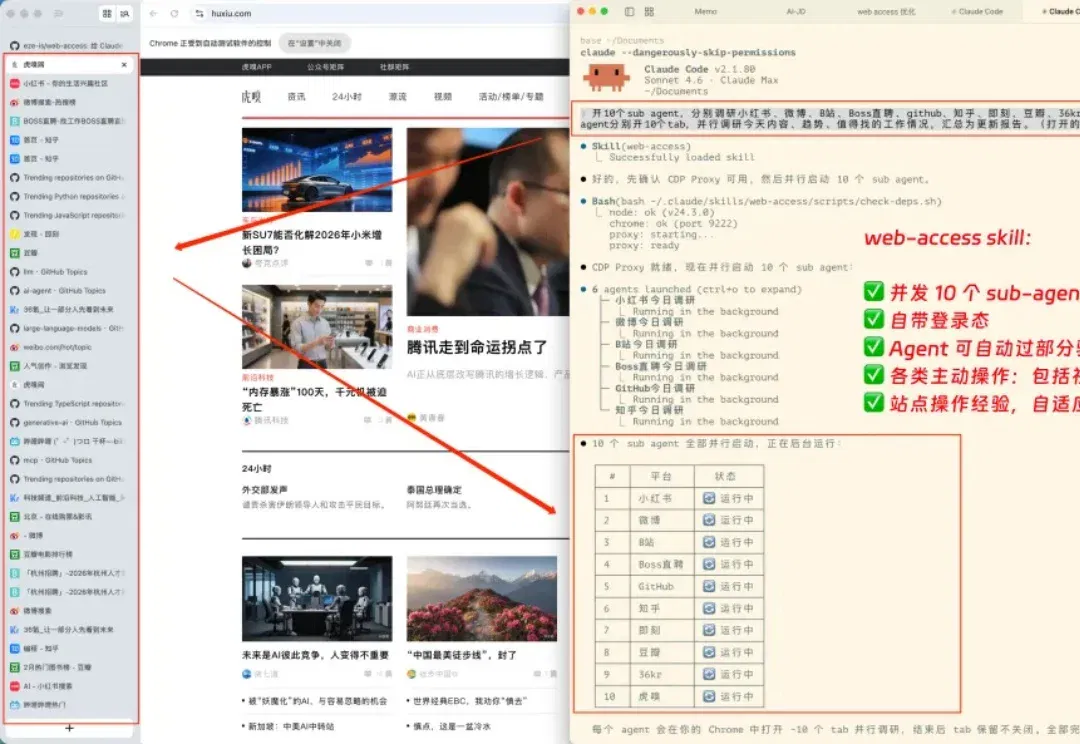The width and height of the screenshot is (1080, 744).
Task: Click the 运行中 status in the GitHub row
Action: point(728,586)
